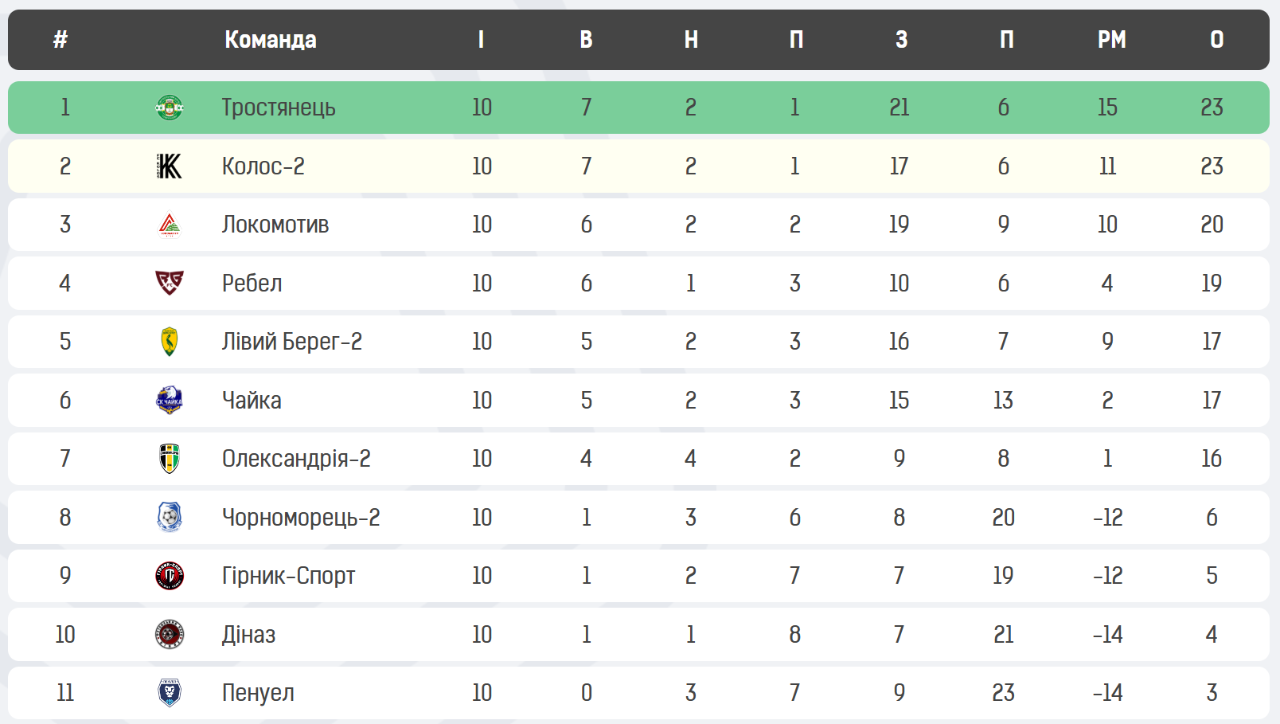Image resolution: width=1280 pixels, height=724 pixels.
Task: Click the # rank column header
Action: 61,40
